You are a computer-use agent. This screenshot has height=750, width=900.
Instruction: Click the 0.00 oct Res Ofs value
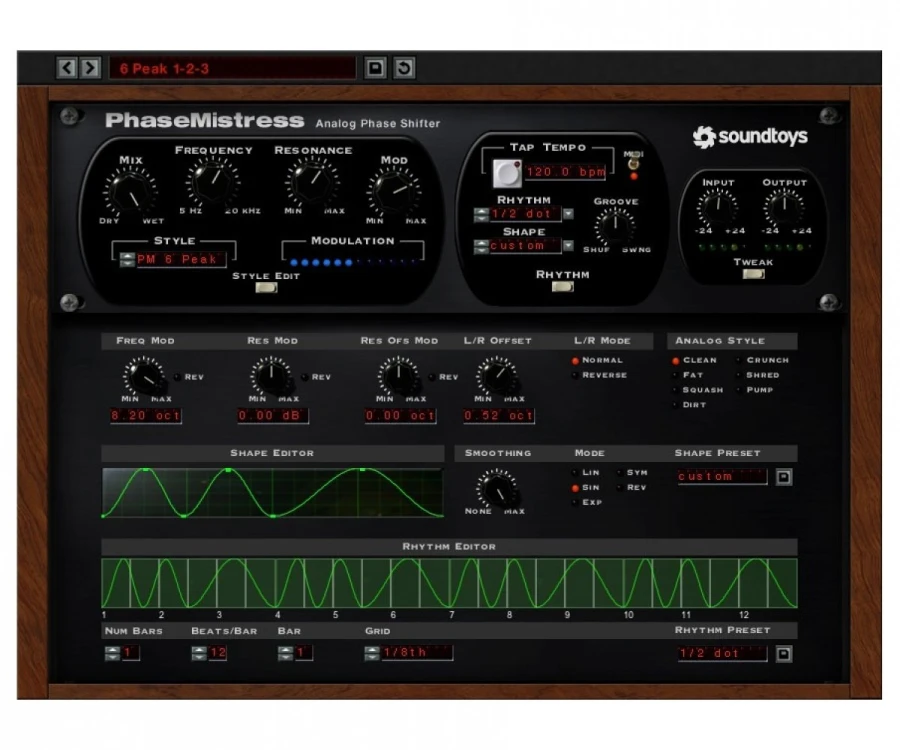pyautogui.click(x=400, y=415)
